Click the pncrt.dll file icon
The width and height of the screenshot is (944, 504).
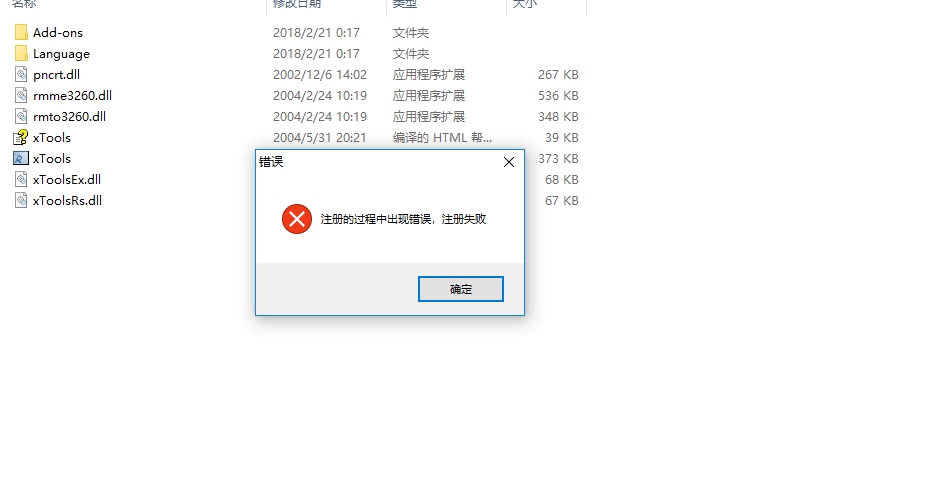pos(21,75)
